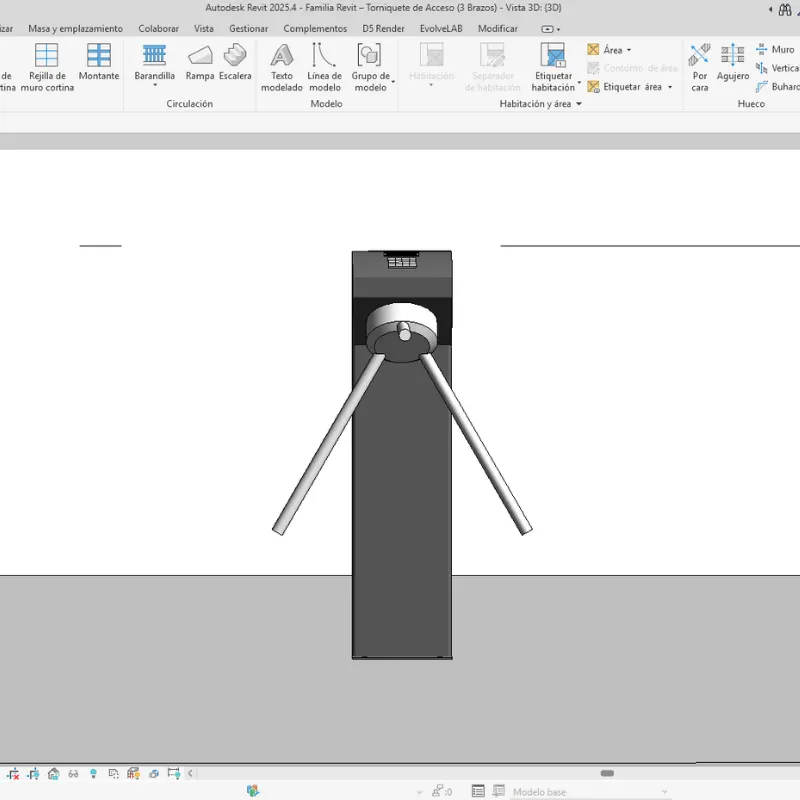Expand the Área dropdown
Image resolution: width=800 pixels, height=800 pixels.
pos(626,49)
